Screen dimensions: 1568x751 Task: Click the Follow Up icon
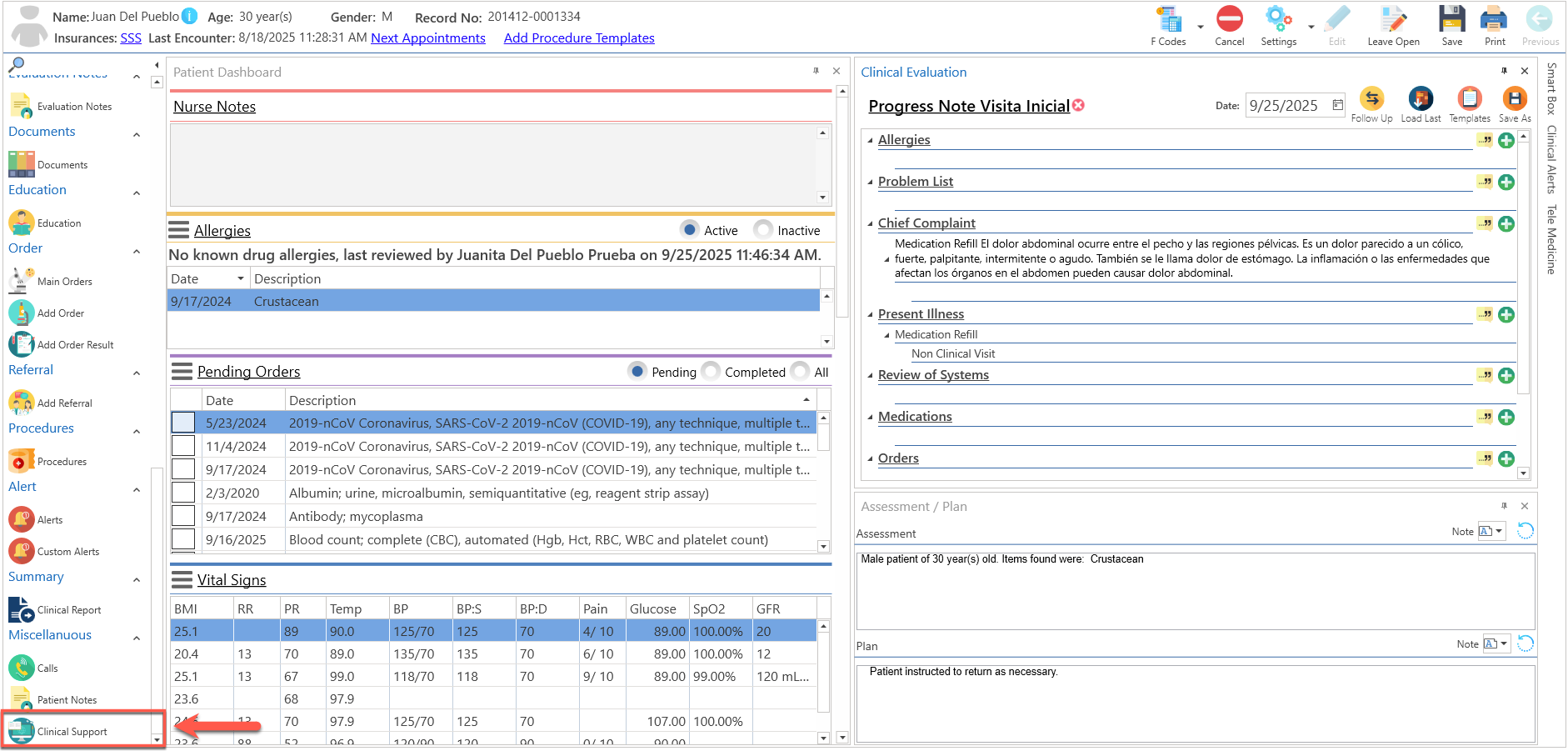[x=1371, y=99]
